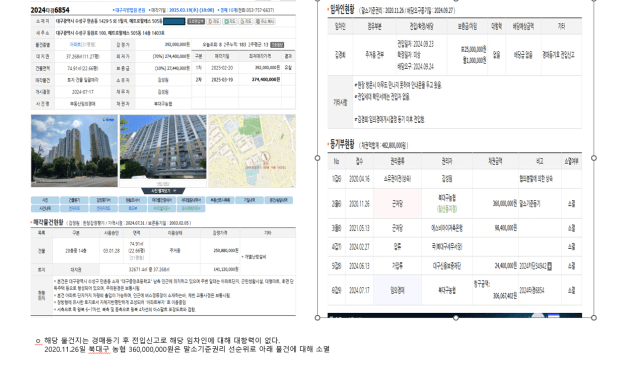Open the green Naver map icon button
Viewport: 640px width, 374px height.
tap(230, 21)
